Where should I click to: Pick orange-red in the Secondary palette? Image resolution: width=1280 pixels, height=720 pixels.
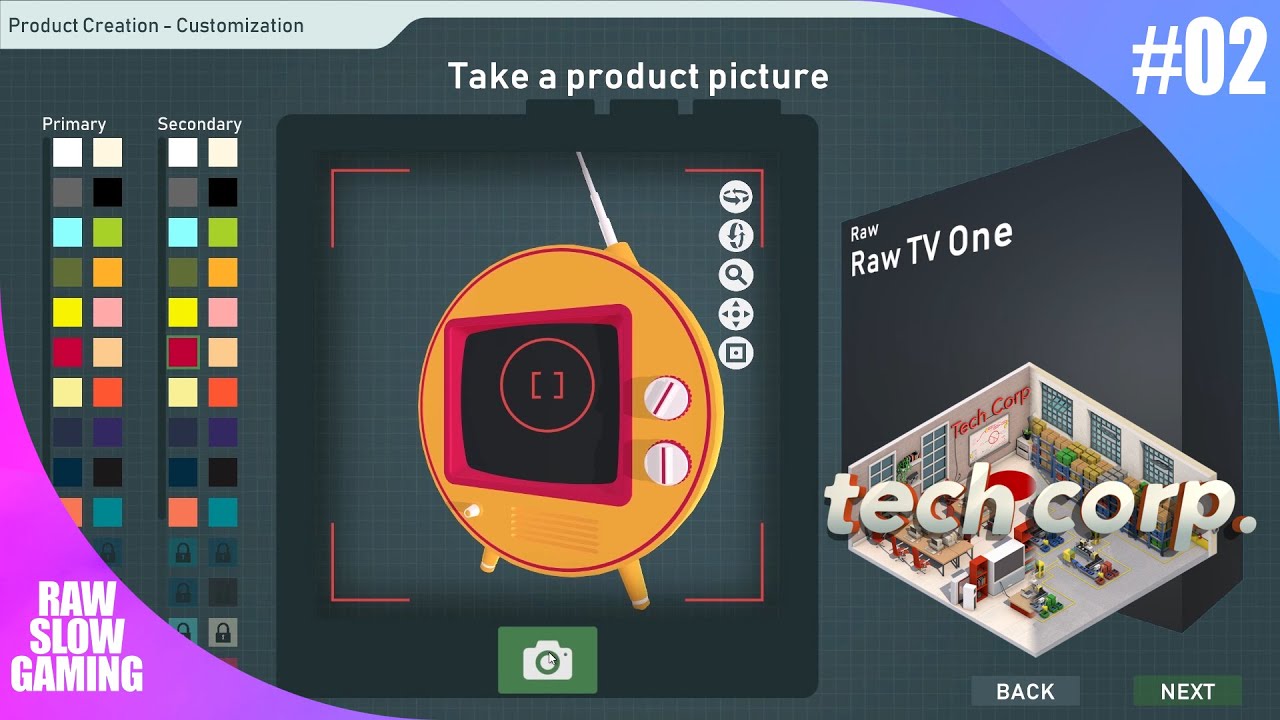tap(223, 392)
